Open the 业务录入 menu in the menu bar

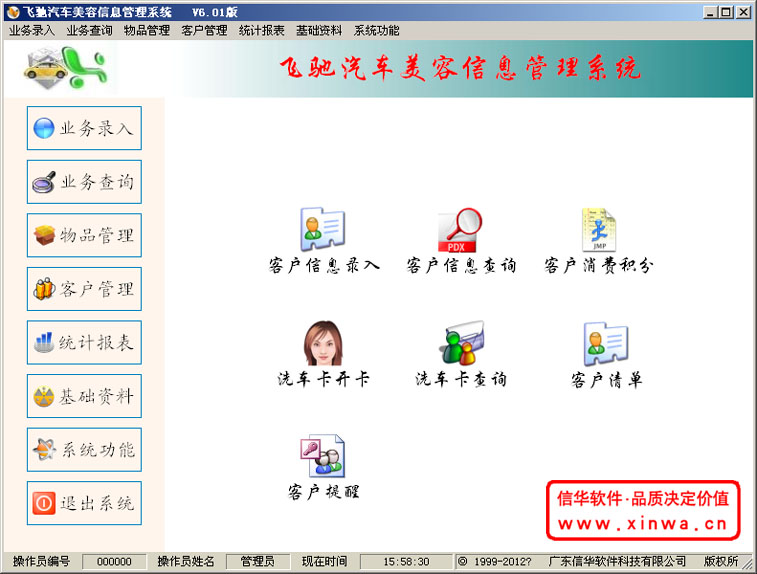[x=32, y=31]
